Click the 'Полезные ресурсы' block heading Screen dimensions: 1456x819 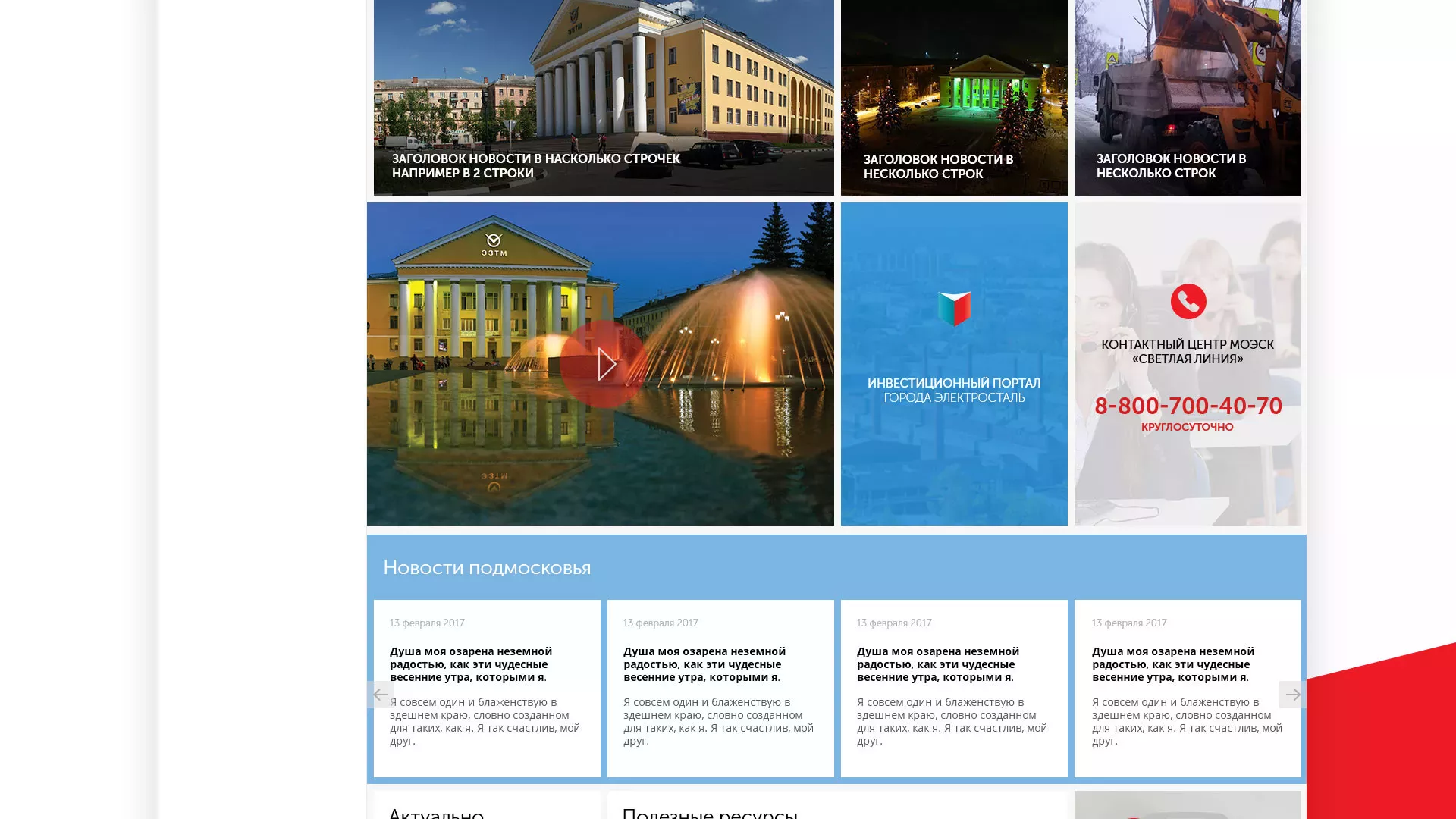709,813
